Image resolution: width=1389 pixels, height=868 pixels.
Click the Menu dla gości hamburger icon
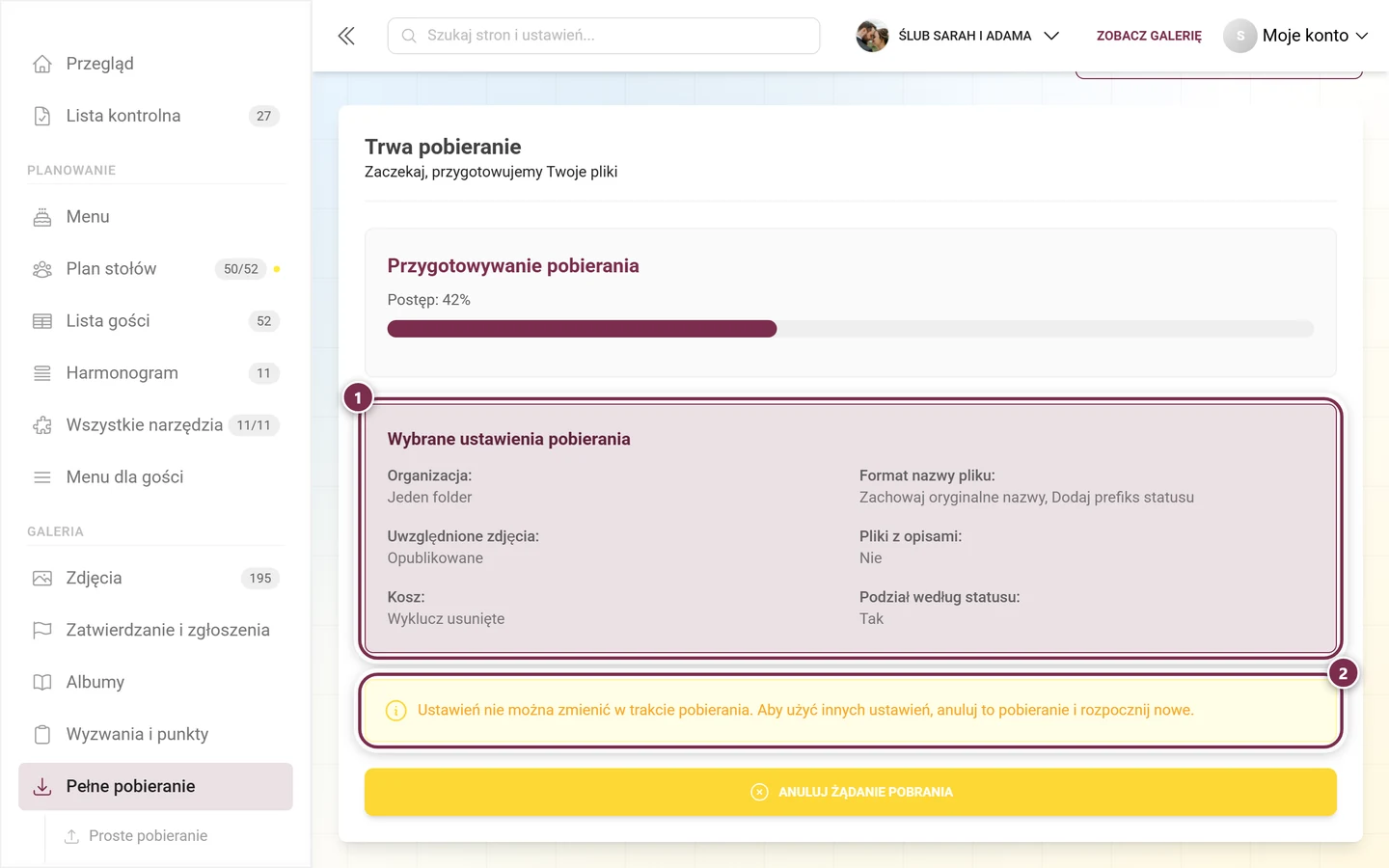click(x=42, y=477)
